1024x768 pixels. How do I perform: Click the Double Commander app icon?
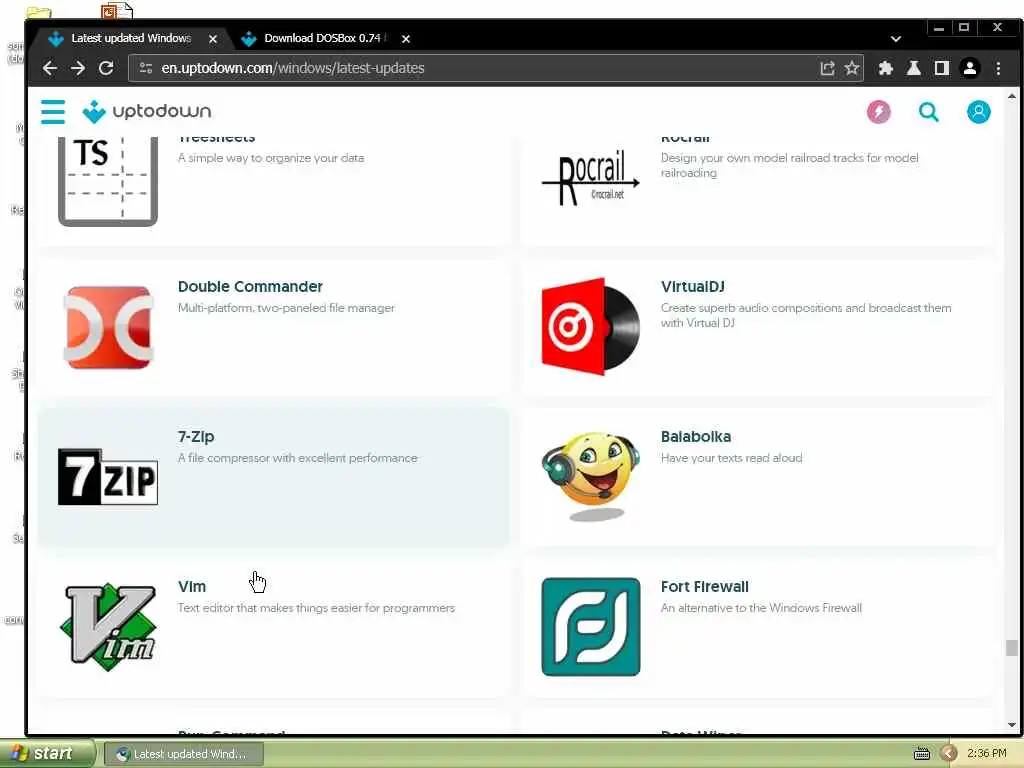coord(108,327)
